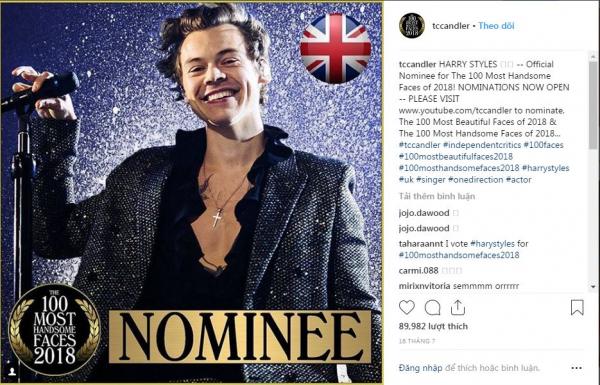Load more comments via Tải thêm bình luận
Screen dimensions: 600x385
click(x=437, y=196)
